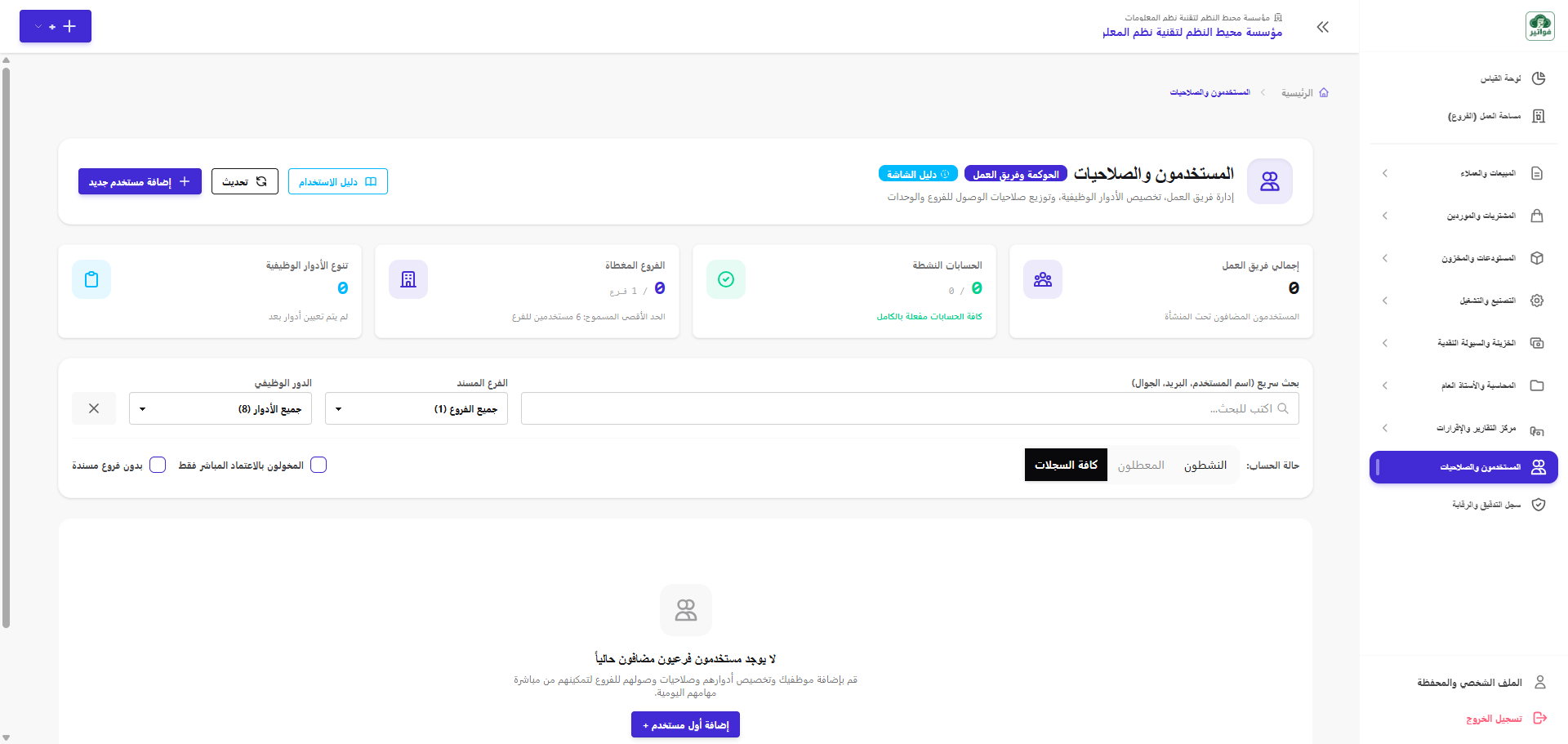Select المعطلون status tab
Viewport: 1568px width, 744px height.
point(1141,465)
